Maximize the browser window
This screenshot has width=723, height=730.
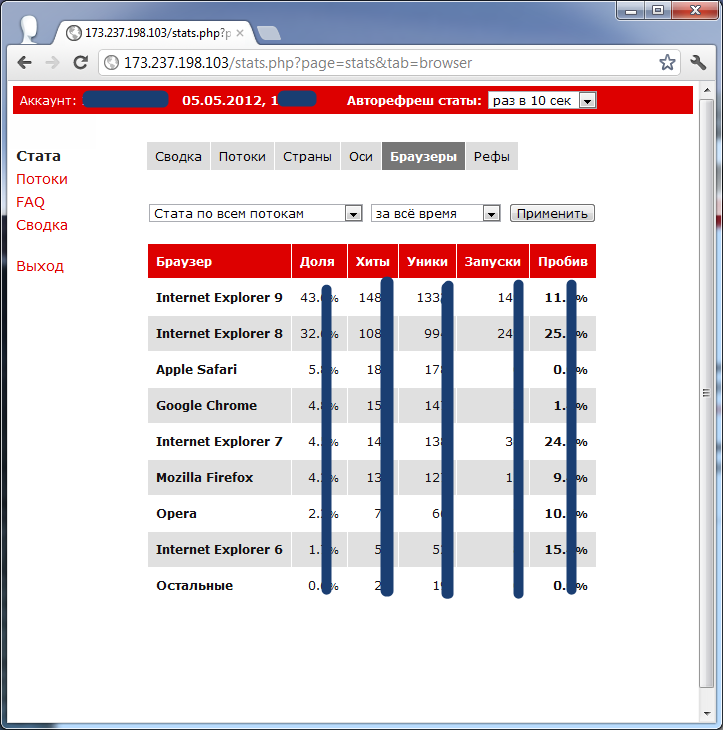point(658,10)
